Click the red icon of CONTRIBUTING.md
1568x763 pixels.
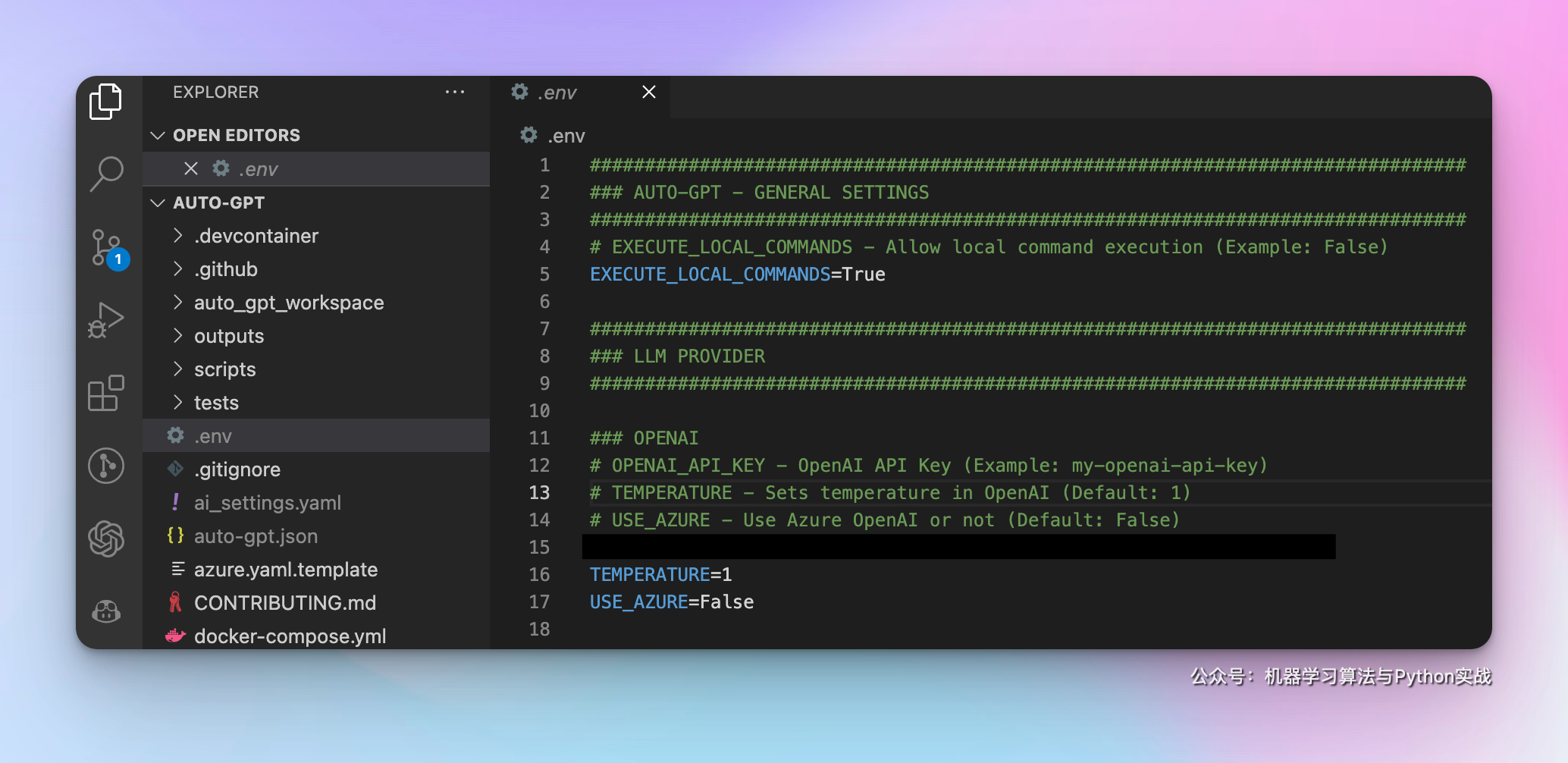(x=175, y=602)
